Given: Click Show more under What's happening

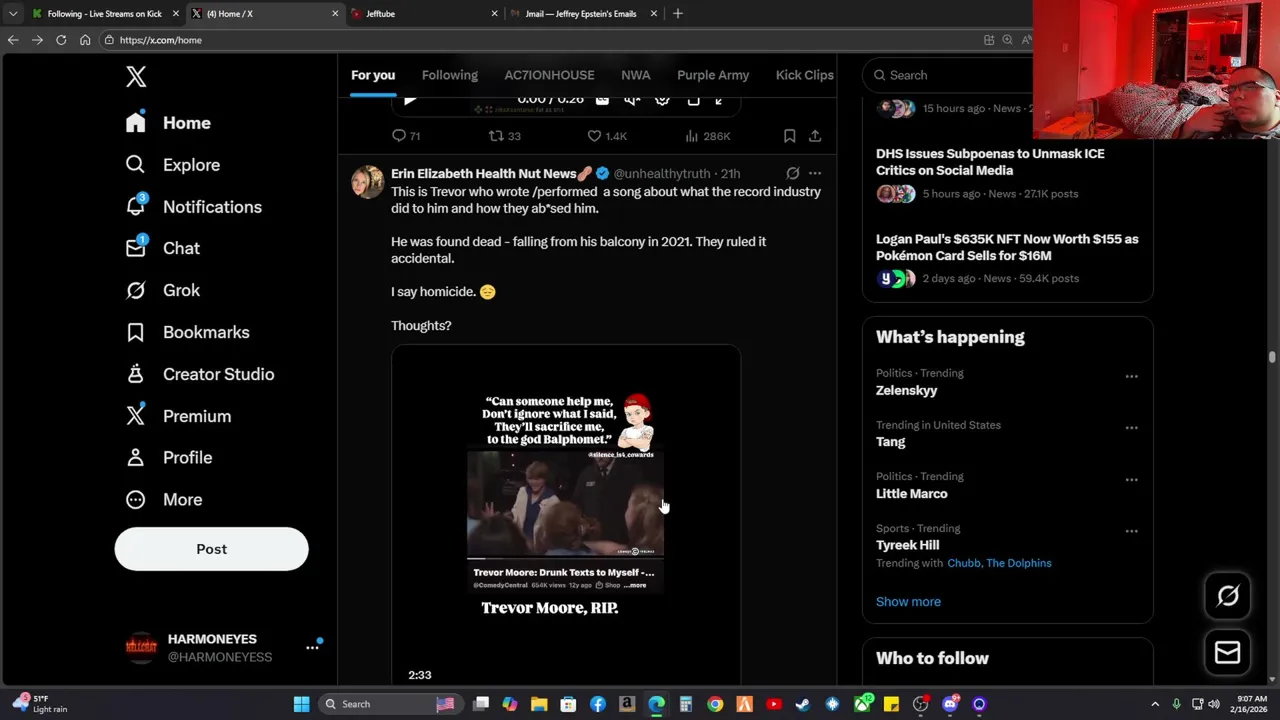Looking at the screenshot, I should [908, 602].
